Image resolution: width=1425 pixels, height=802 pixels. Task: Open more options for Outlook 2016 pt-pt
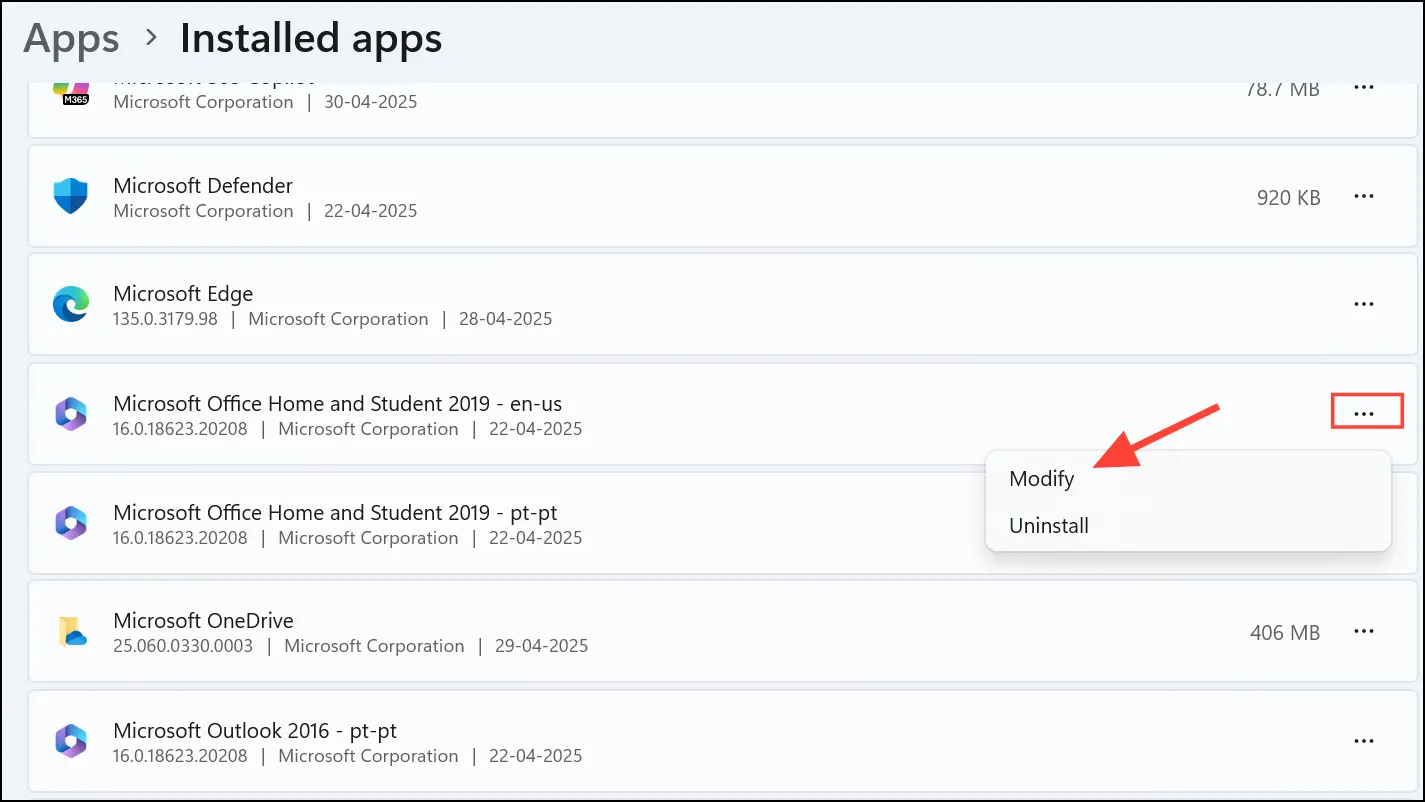[1364, 741]
